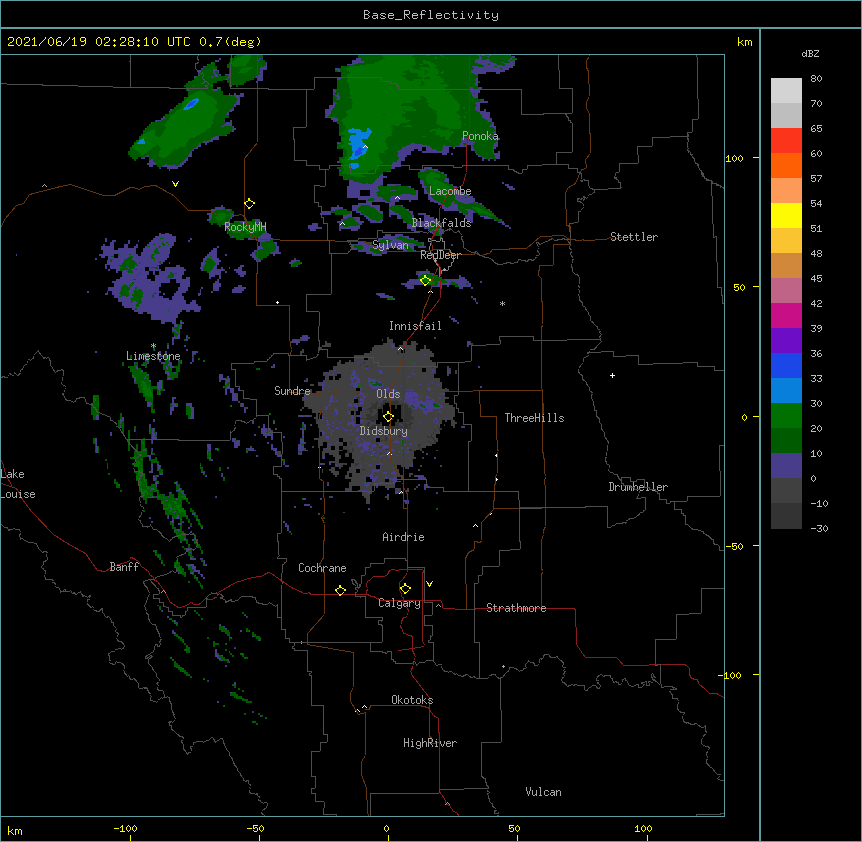Click the 33 dBZ blue legend swatch
The image size is (862, 842).
pos(786,365)
